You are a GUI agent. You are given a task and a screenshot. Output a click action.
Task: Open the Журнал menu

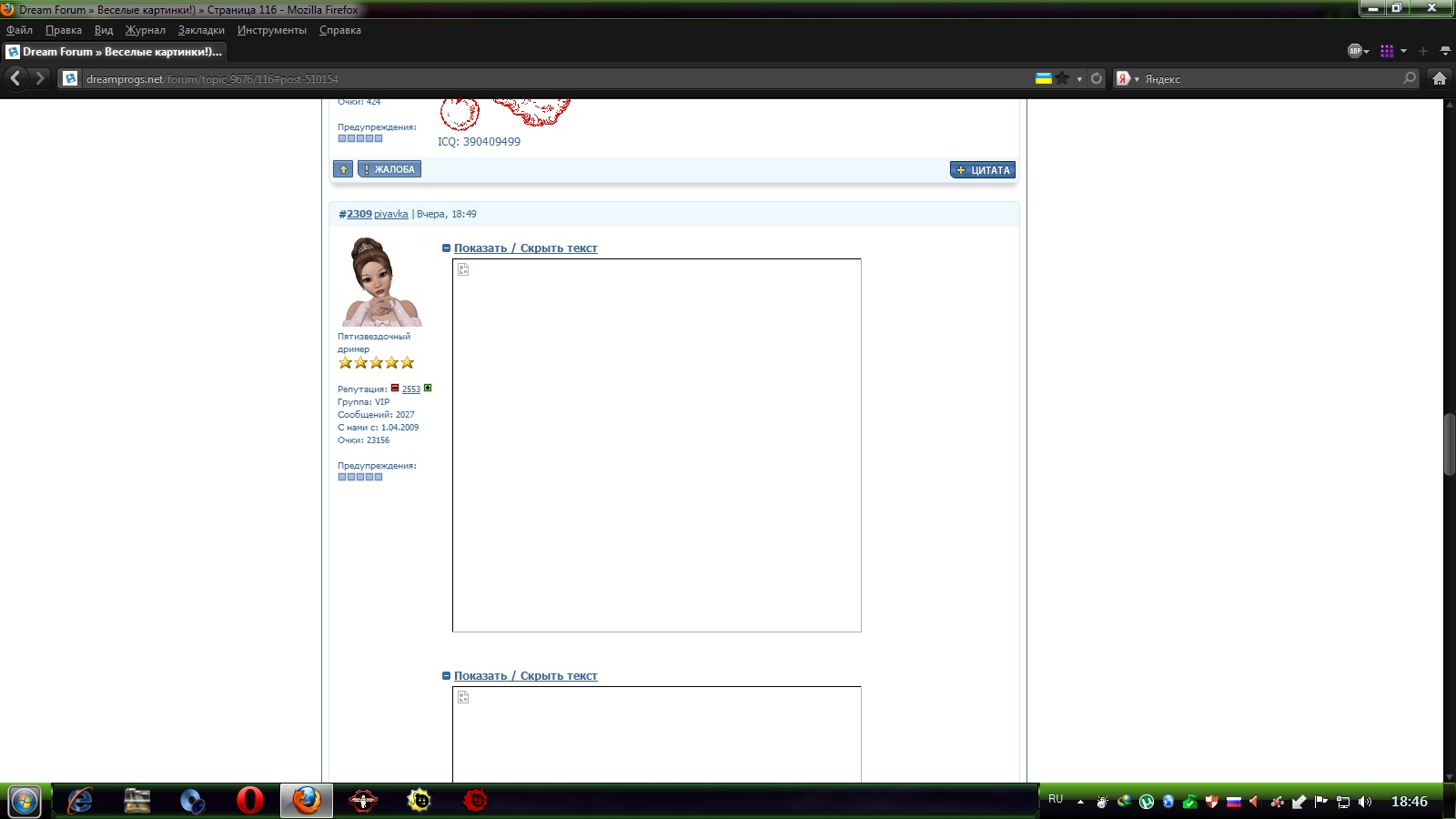click(x=146, y=30)
